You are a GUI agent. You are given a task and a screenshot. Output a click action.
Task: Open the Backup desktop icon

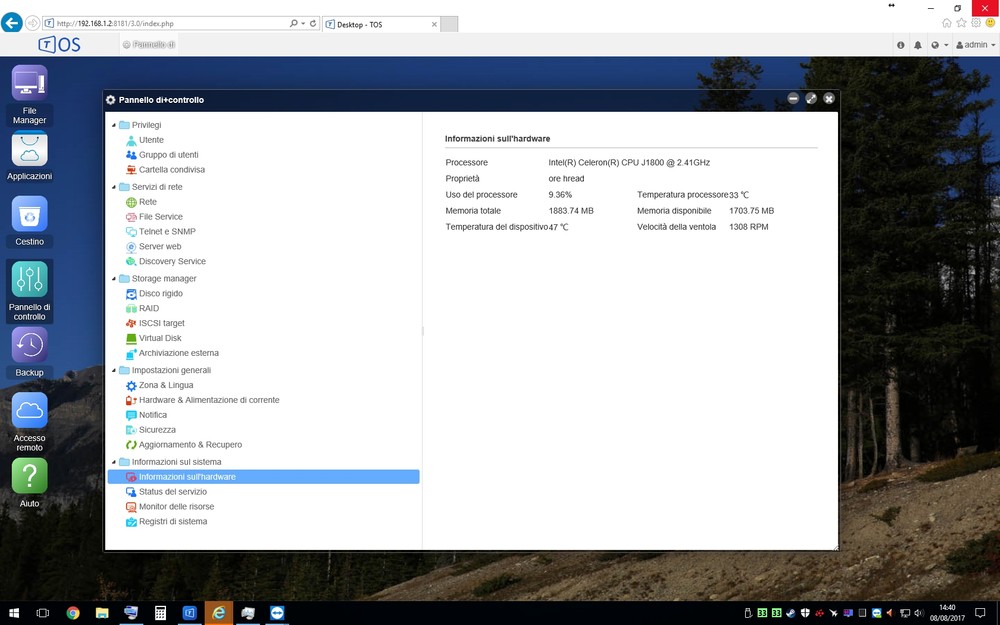pyautogui.click(x=29, y=346)
